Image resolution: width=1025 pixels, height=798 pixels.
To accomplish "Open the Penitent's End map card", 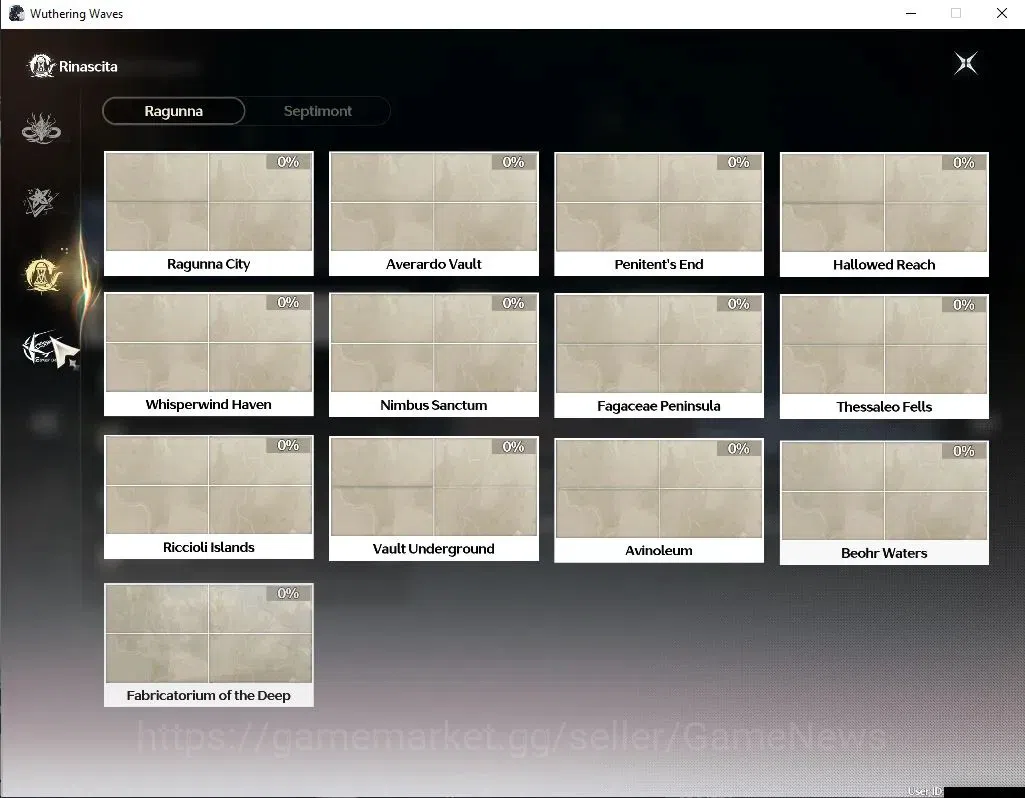I will click(659, 214).
